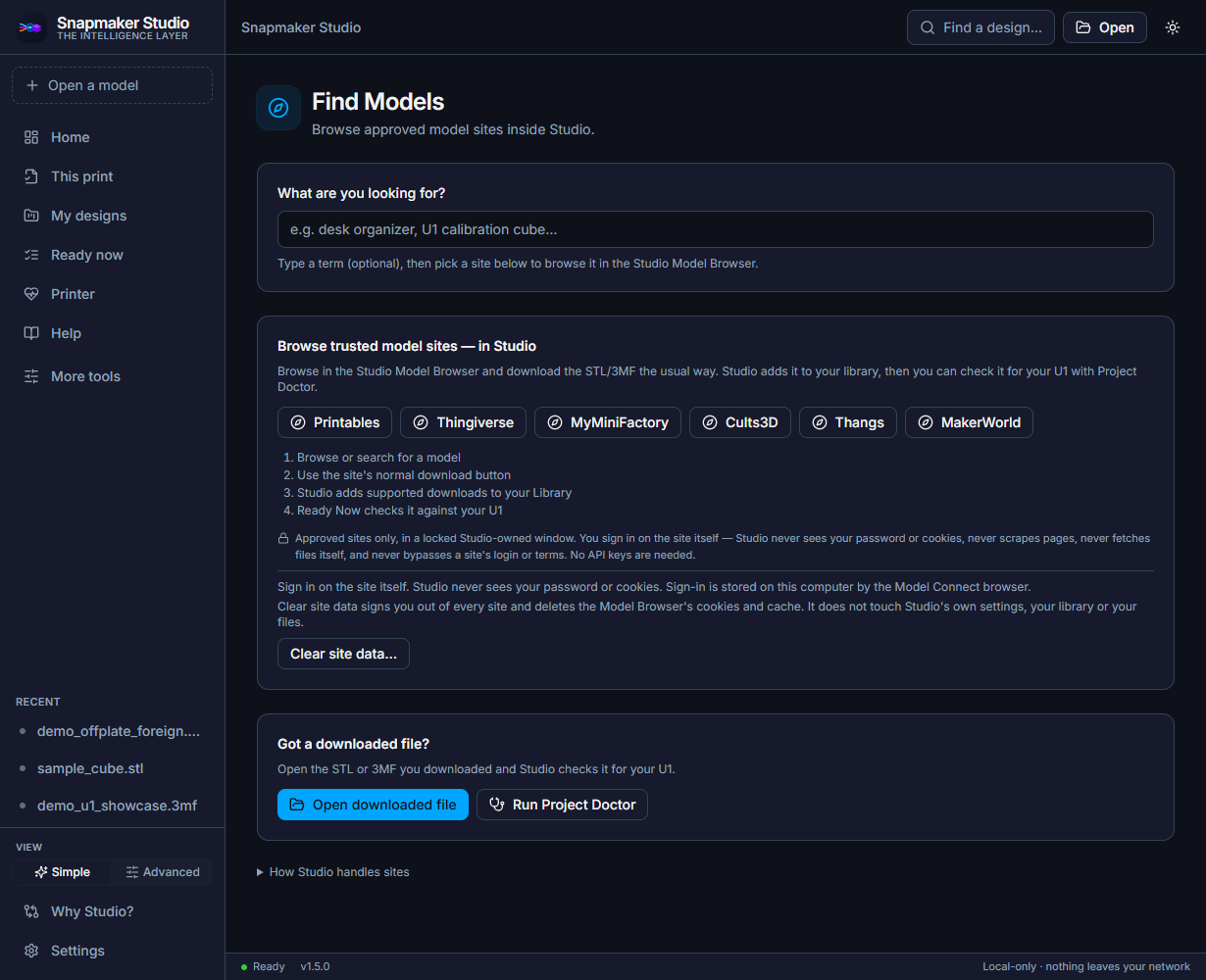Open recent file demo_u1_showcase.3mf
Screen dimensions: 1206x980
pyautogui.click(x=112, y=806)
